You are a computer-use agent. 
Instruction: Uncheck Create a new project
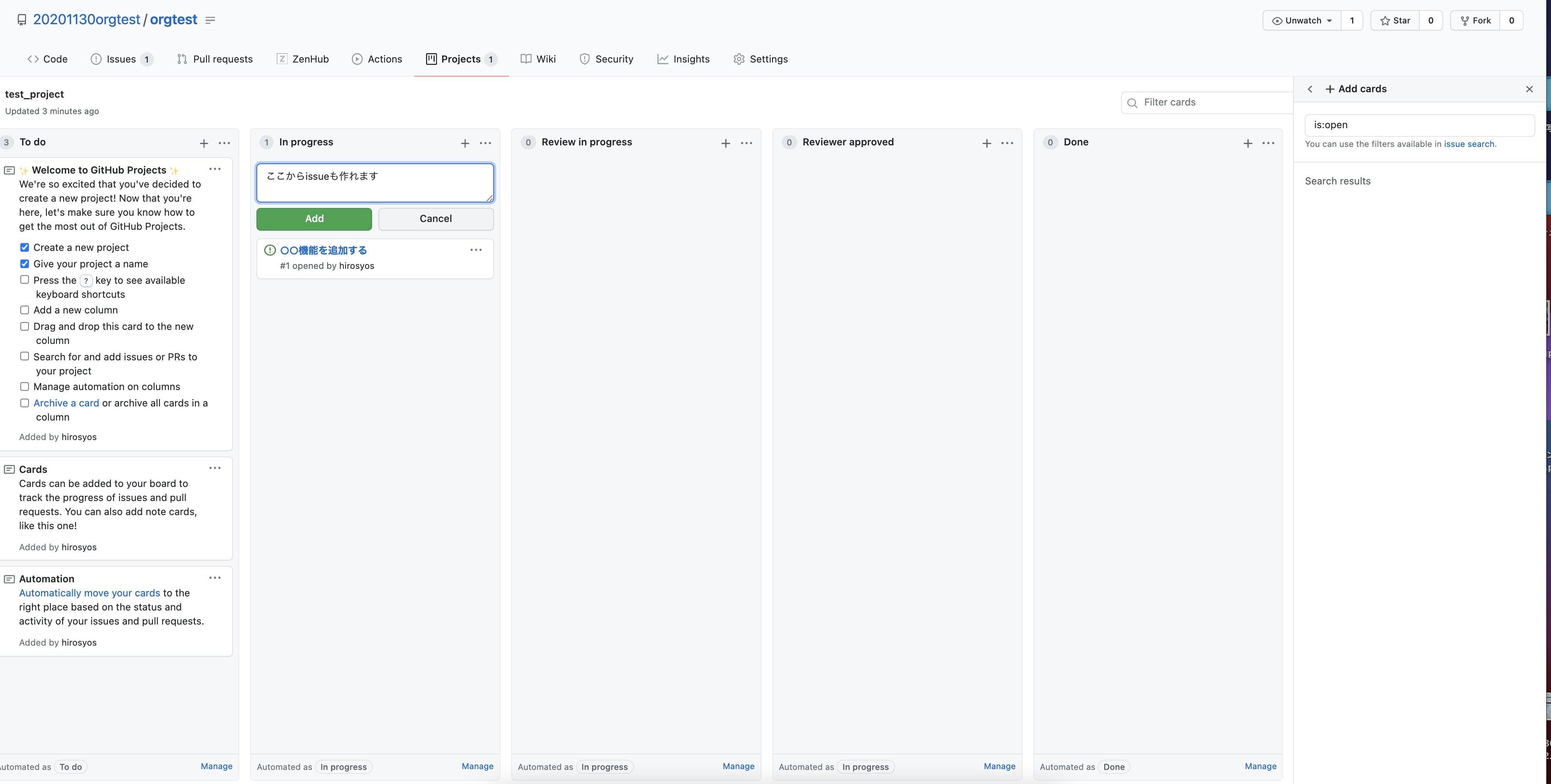(24, 247)
